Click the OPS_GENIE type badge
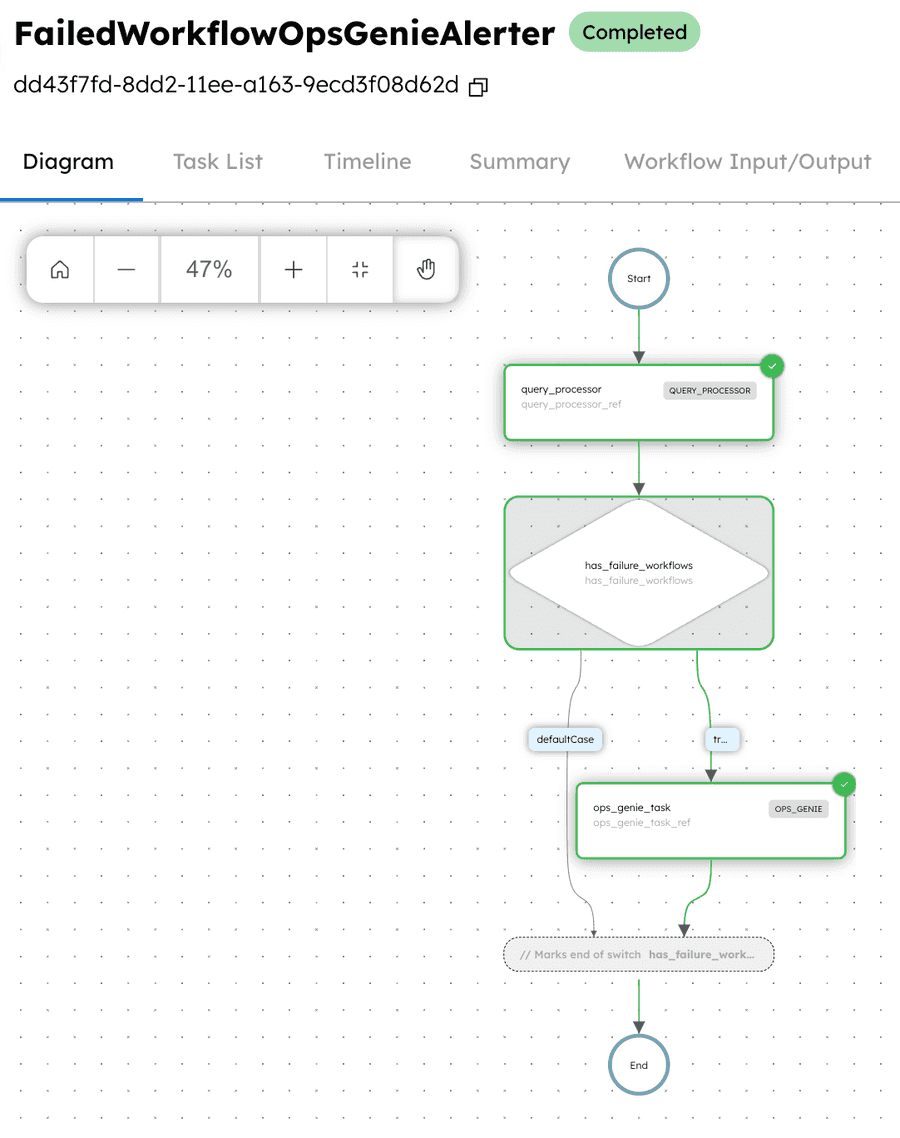The height and width of the screenshot is (1138, 900). 798,809
